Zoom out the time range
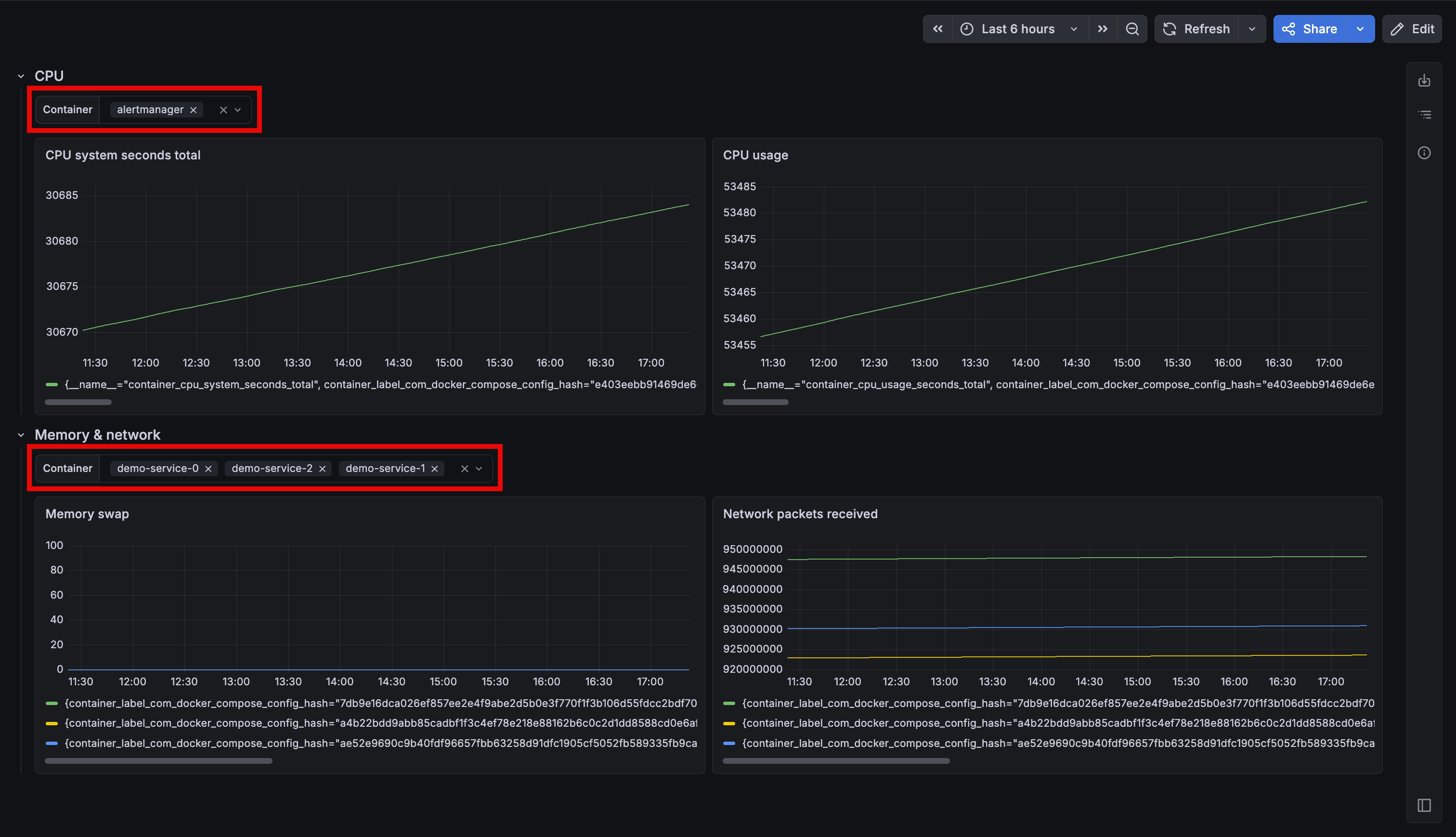The image size is (1456, 837). (1132, 29)
